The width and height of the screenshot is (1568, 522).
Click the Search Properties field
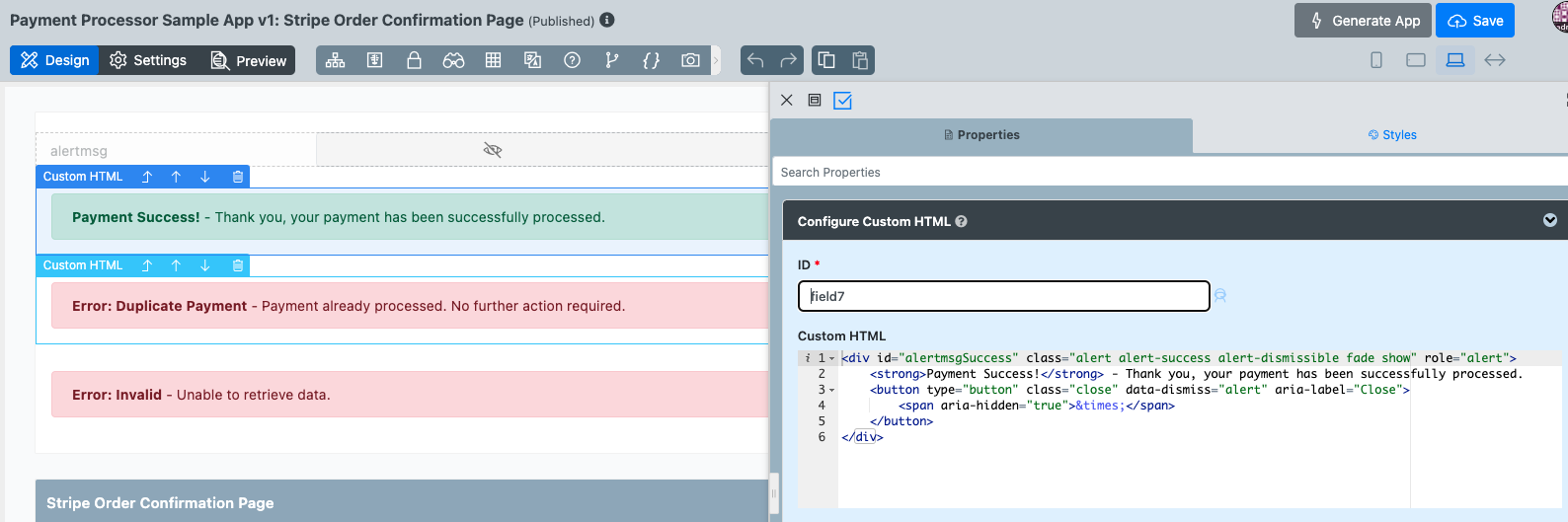(1165, 172)
